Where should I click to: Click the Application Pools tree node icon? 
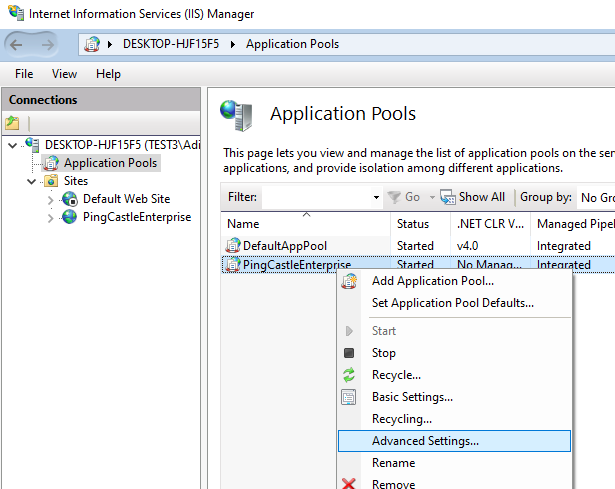tap(51, 163)
